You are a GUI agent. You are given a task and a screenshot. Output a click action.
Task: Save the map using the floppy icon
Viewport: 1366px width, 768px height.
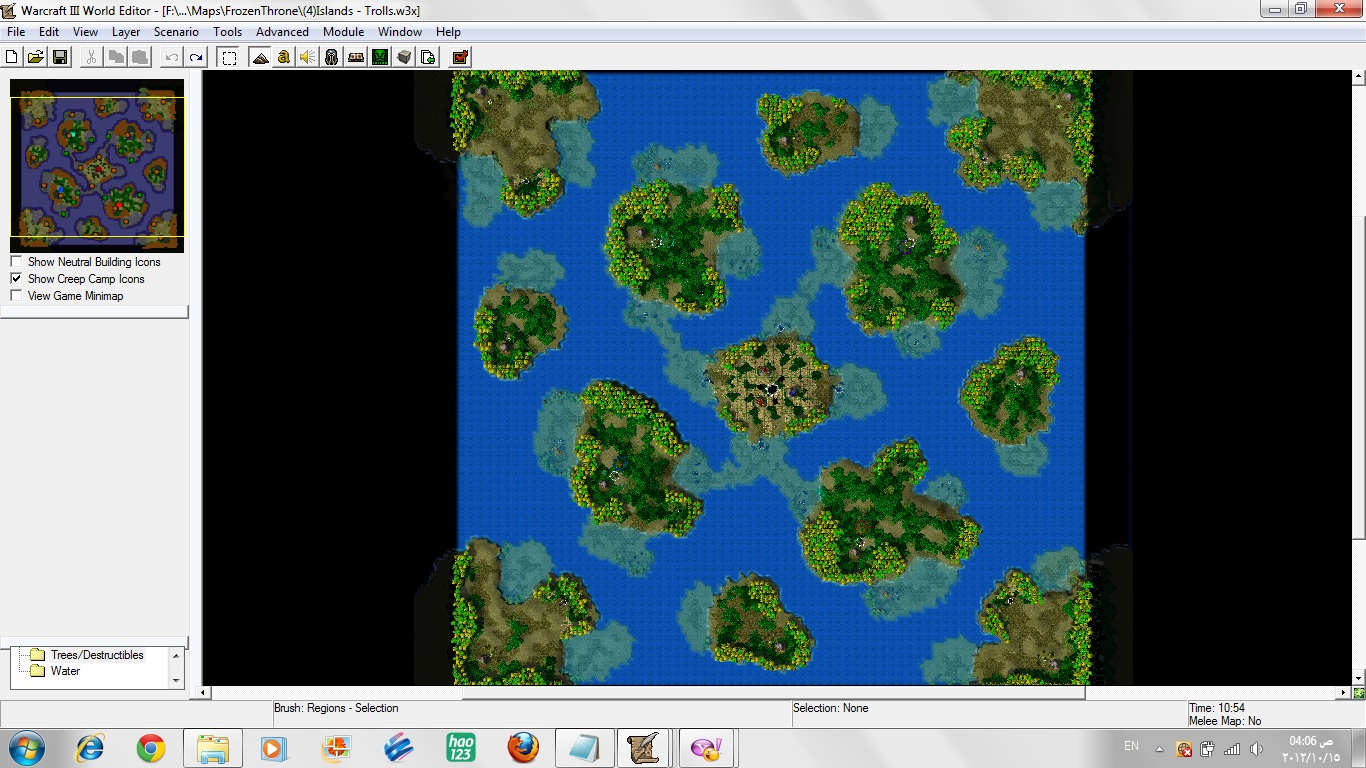pos(60,57)
